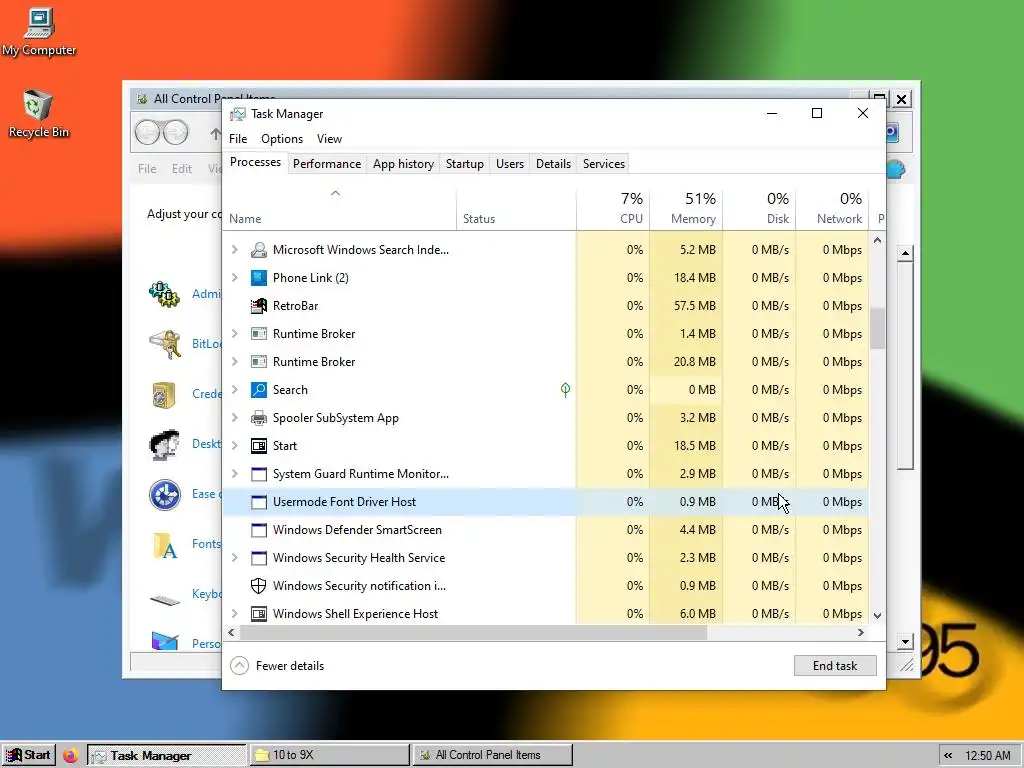Image resolution: width=1024 pixels, height=768 pixels.
Task: Click Task Manager horizontal scrollbar thumb
Action: (x=473, y=633)
